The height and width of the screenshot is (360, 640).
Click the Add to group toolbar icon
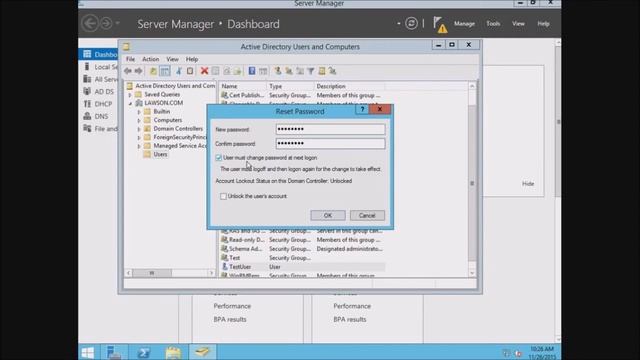[x=333, y=71]
